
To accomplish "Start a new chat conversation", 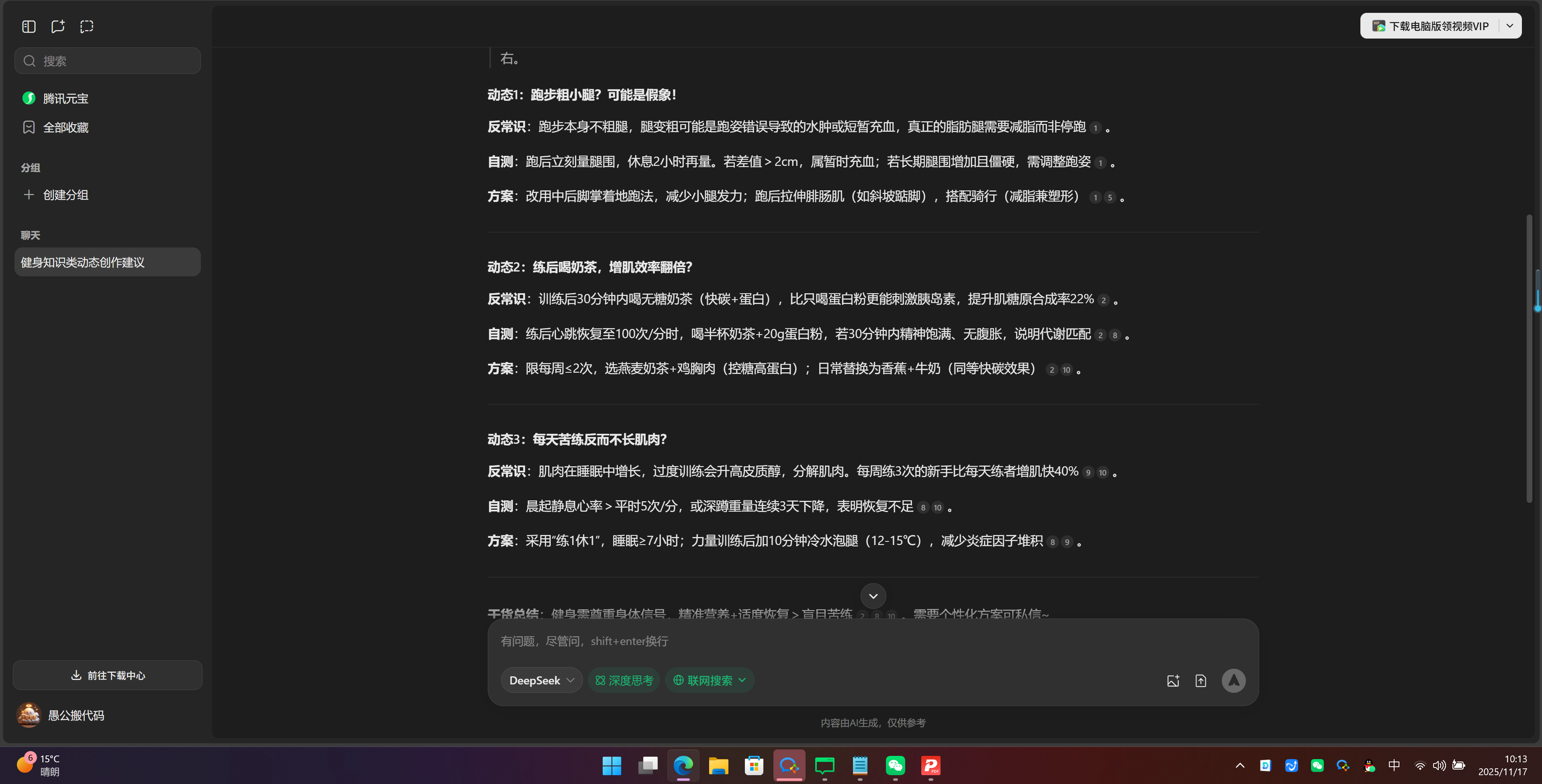I will point(57,26).
